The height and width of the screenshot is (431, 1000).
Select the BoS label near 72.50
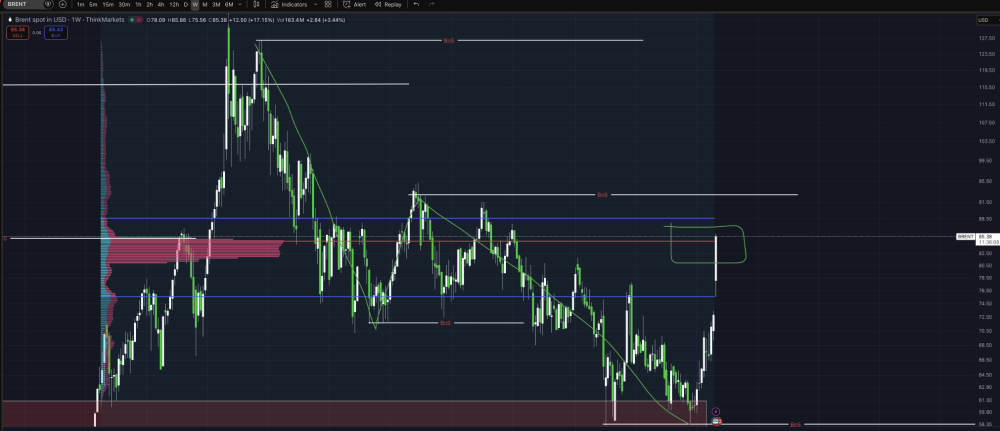point(446,323)
